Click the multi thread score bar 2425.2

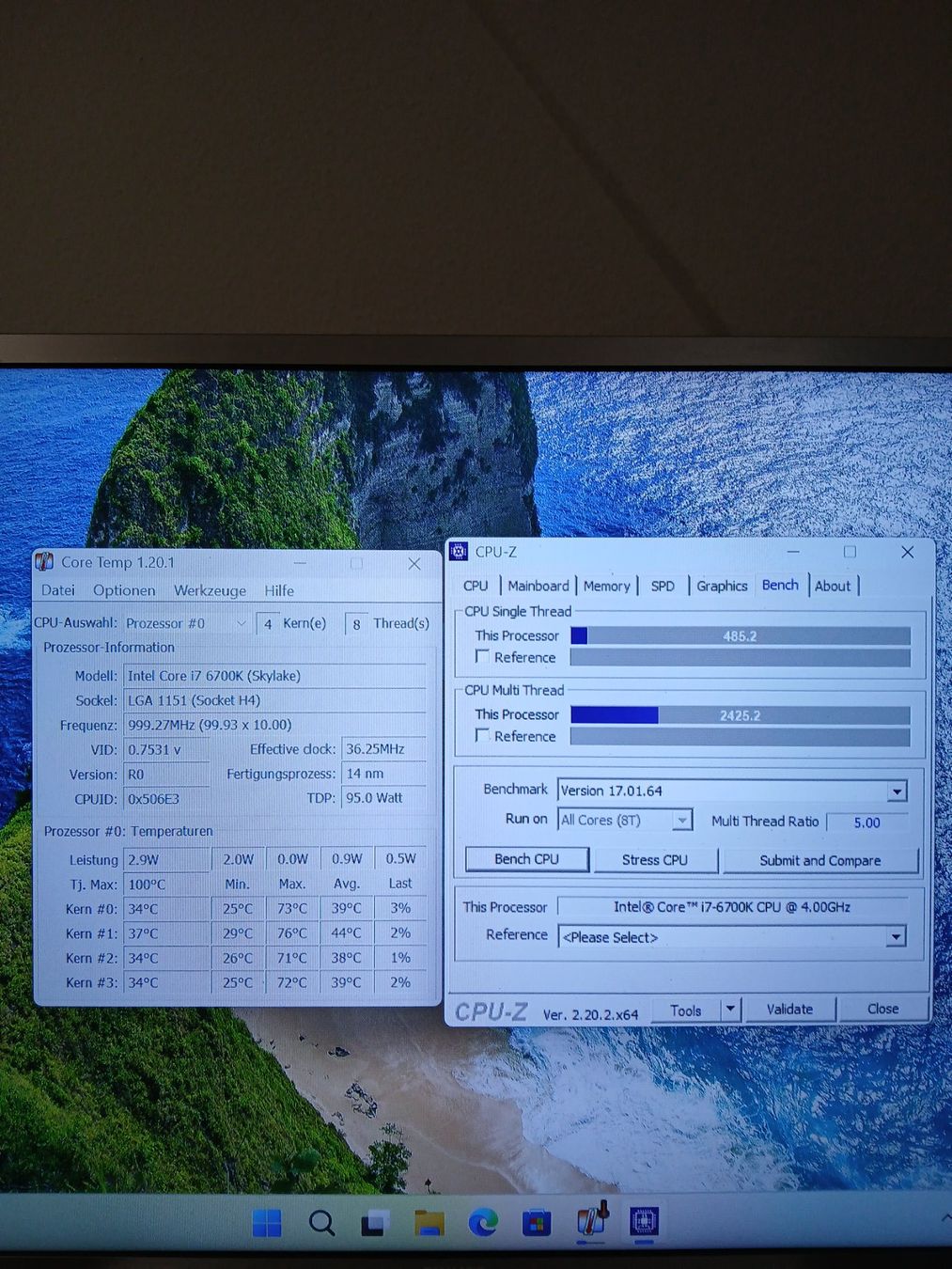tap(740, 715)
